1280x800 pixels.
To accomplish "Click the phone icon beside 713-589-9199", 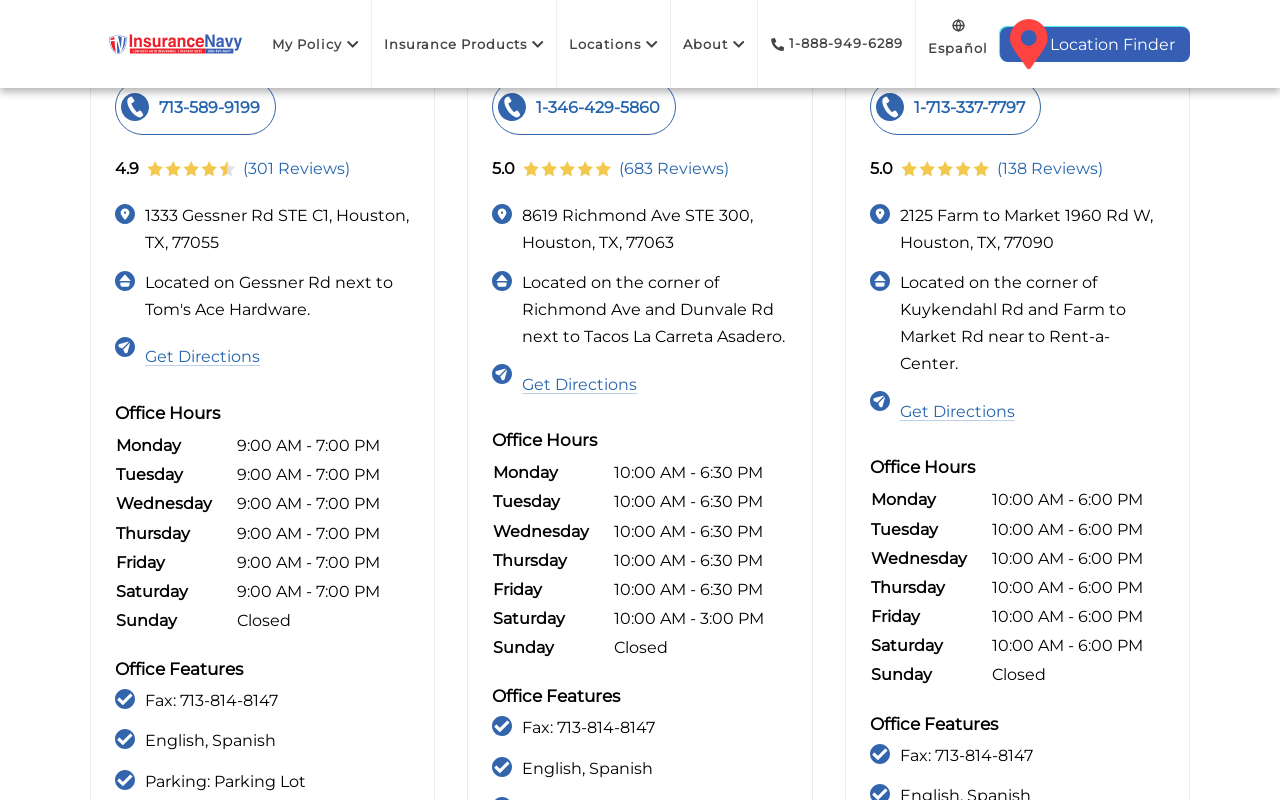I will tap(135, 108).
